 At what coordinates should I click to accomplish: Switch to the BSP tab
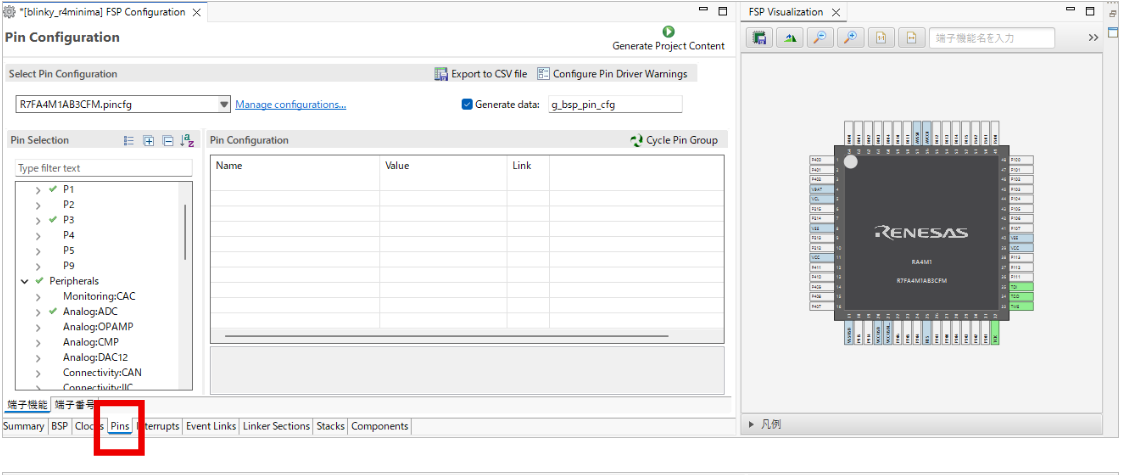[x=59, y=426]
